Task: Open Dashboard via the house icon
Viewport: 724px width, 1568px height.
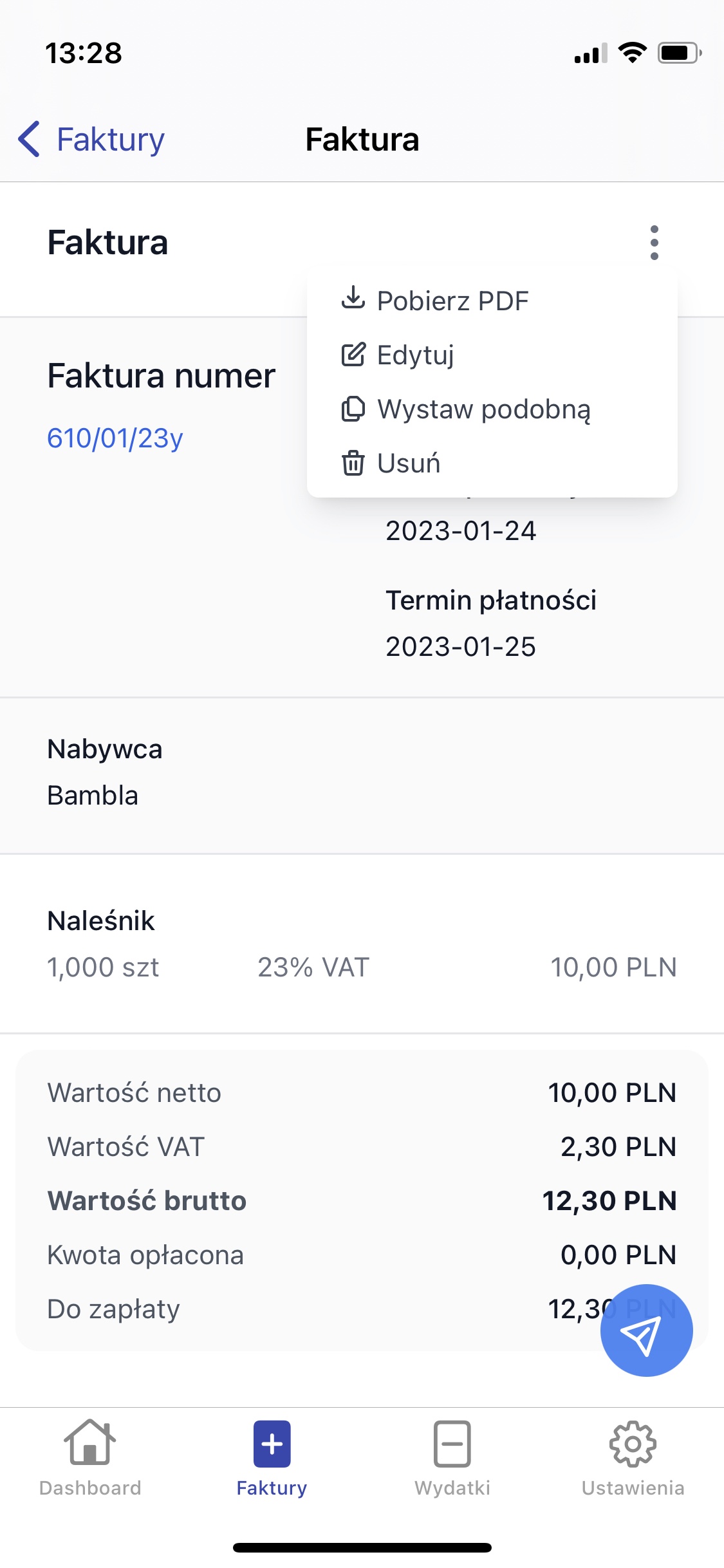Action: tap(90, 1443)
